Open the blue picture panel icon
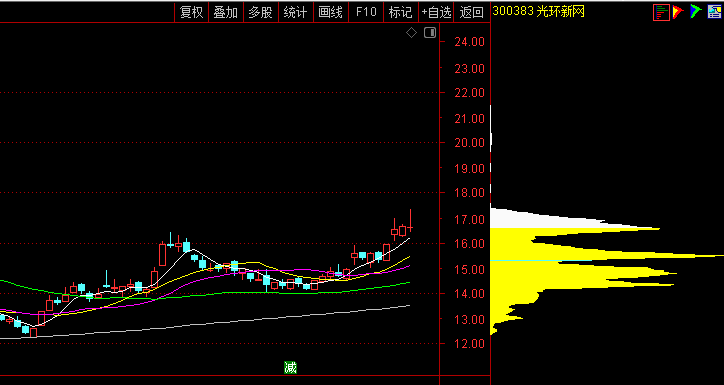 pyautogui.click(x=714, y=12)
